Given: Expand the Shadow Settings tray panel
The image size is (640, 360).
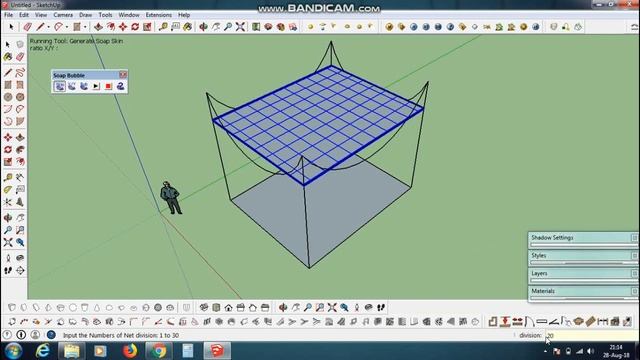Looking at the screenshot, I should [x=583, y=238].
